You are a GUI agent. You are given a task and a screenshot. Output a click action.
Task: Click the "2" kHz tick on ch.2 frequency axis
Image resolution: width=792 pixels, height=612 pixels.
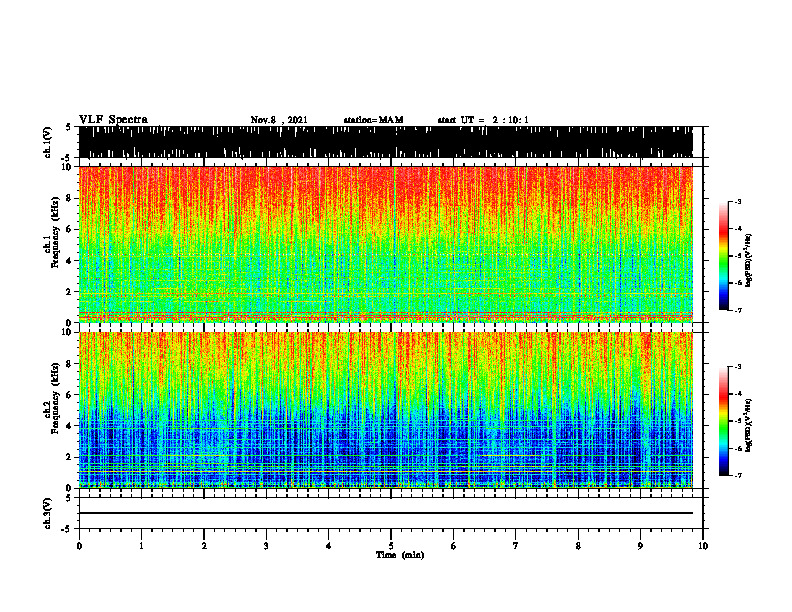click(x=69, y=457)
